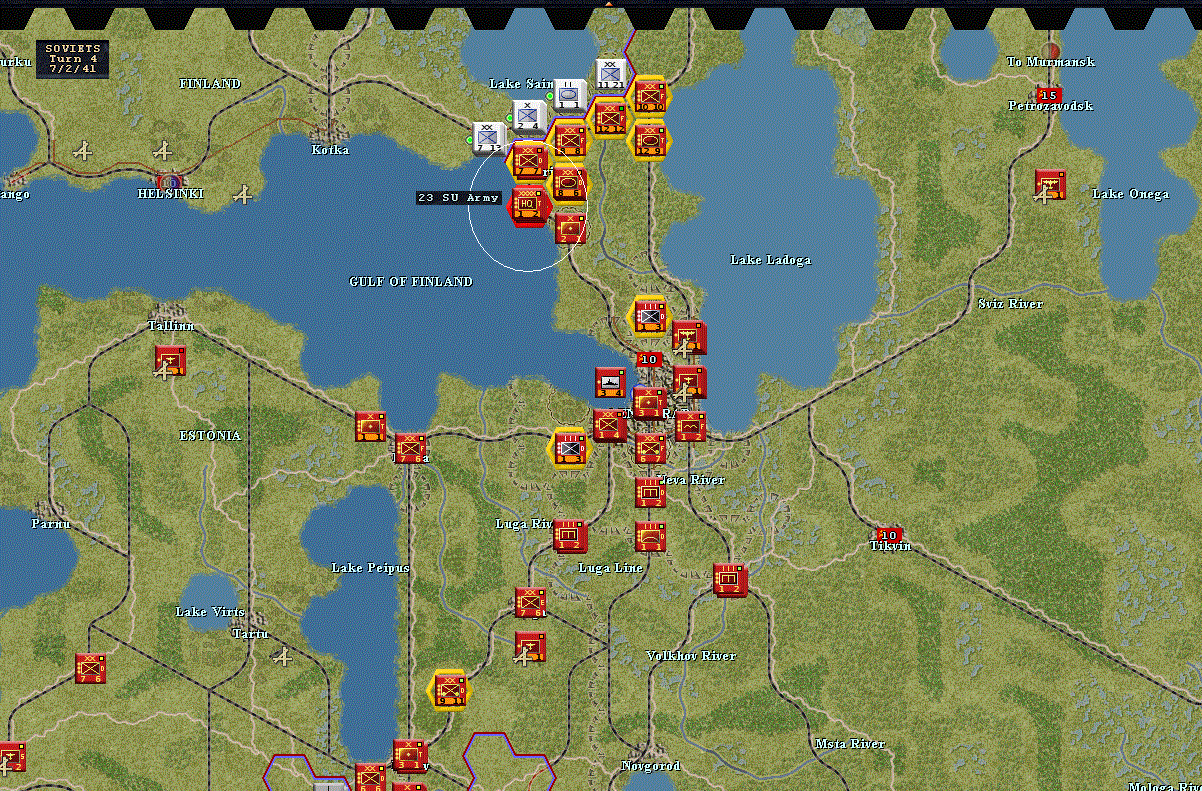Click the Lake Onega label
This screenshot has width=1202, height=791.
tap(1131, 194)
